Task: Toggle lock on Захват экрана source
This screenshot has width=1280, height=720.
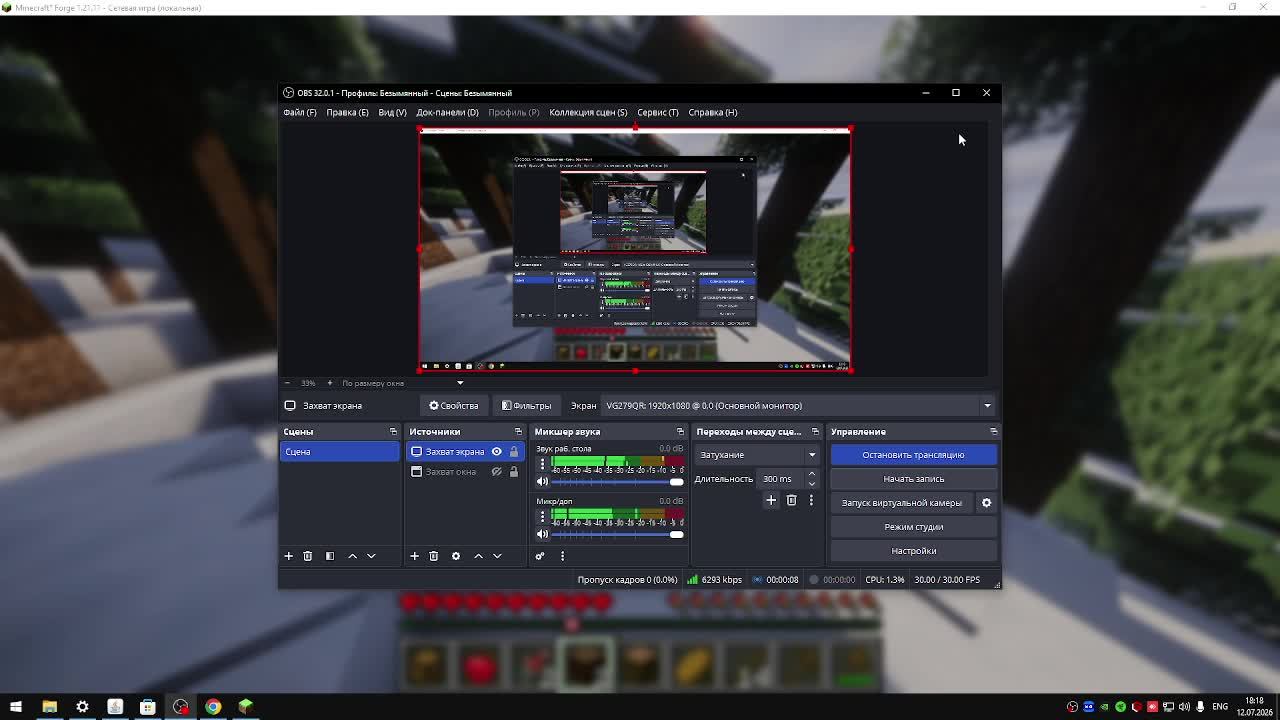Action: click(514, 452)
